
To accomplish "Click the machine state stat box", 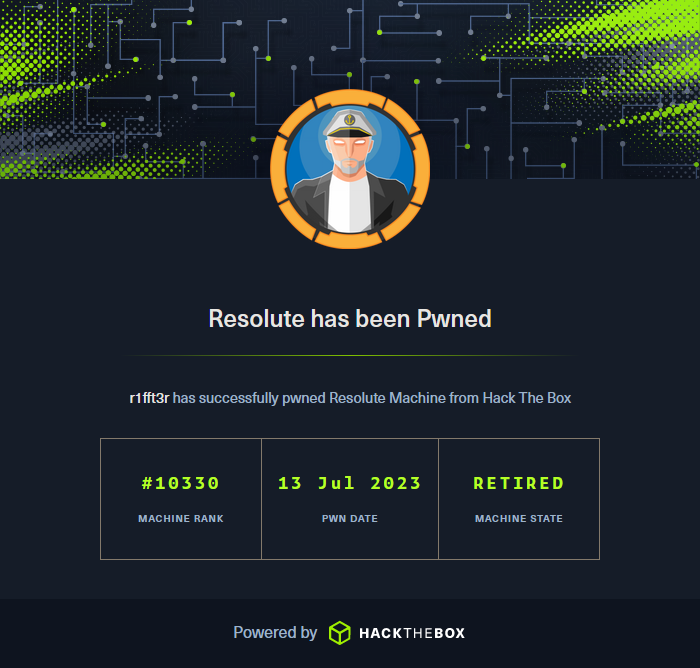I will [x=519, y=499].
